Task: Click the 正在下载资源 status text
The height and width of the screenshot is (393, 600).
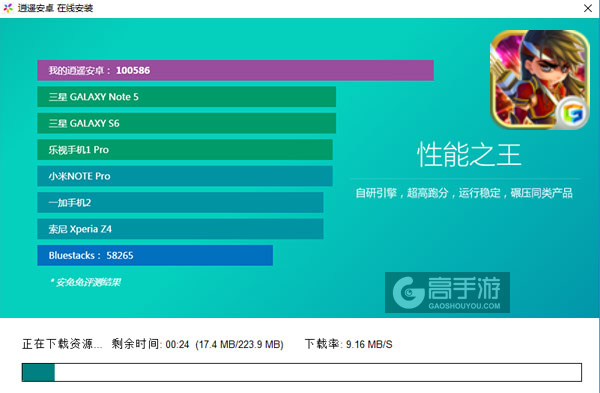Action: [62, 344]
